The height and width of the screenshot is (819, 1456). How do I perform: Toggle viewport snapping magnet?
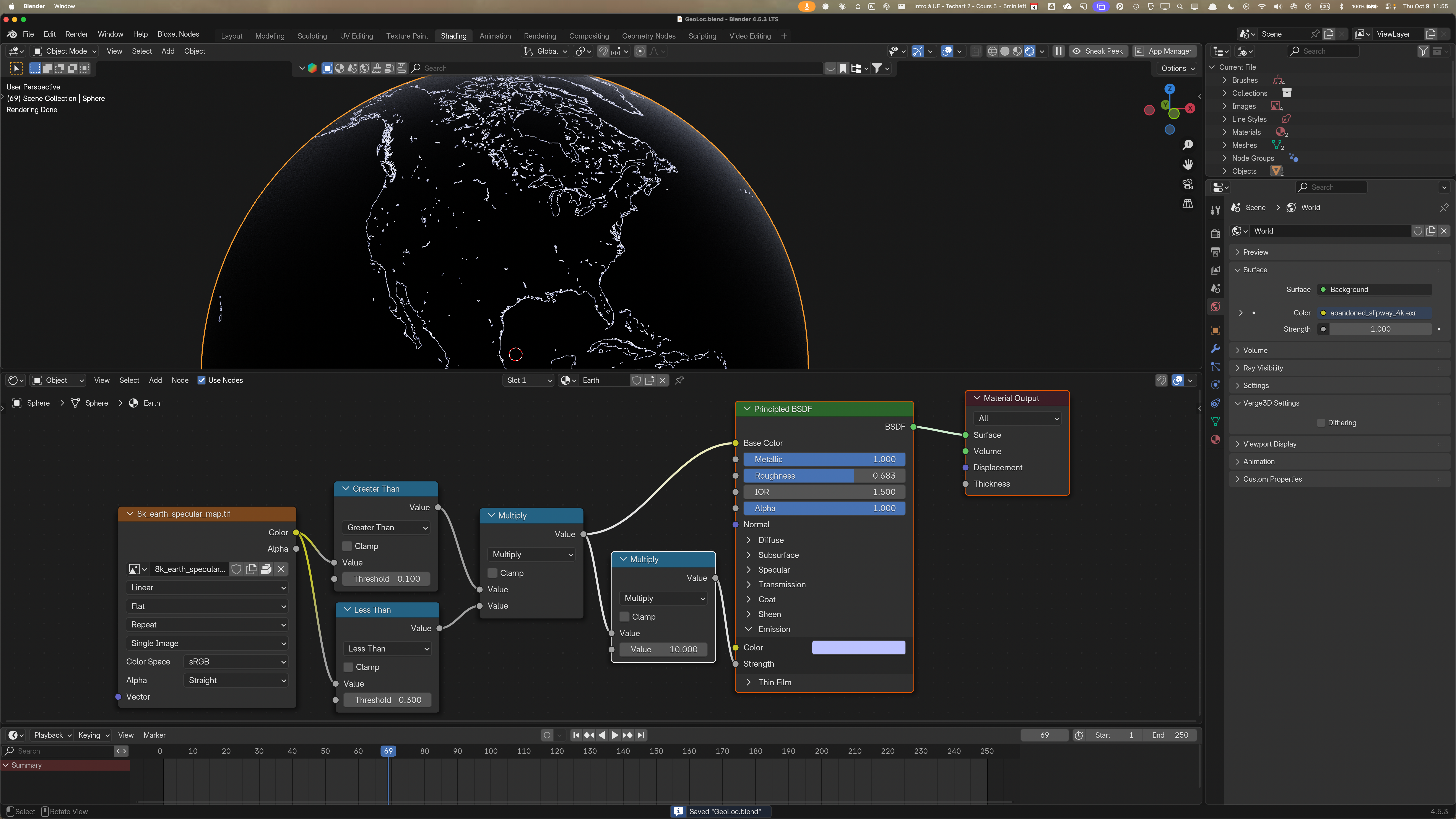pyautogui.click(x=603, y=51)
